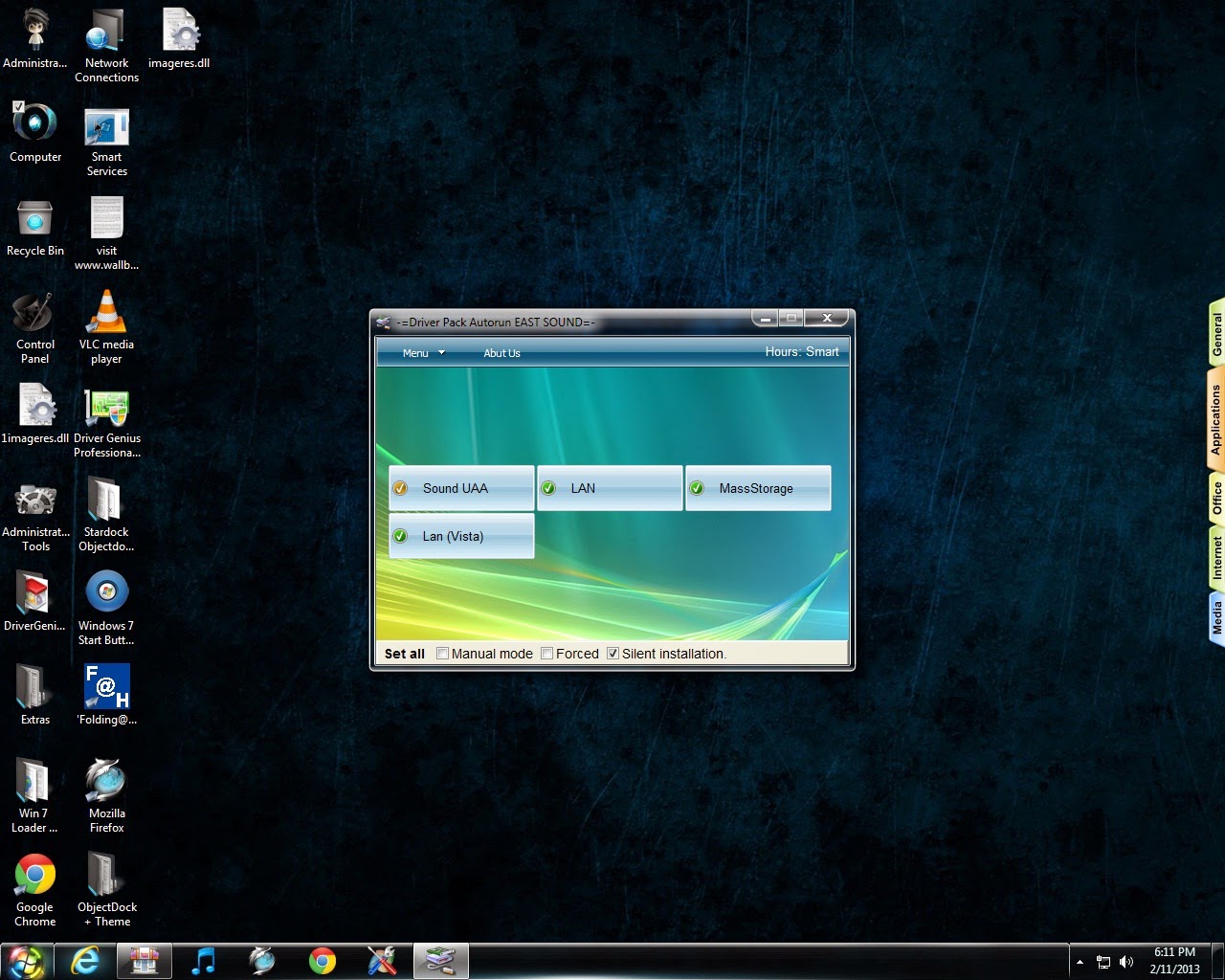
Task: Check the Forced installation option
Action: click(x=546, y=654)
